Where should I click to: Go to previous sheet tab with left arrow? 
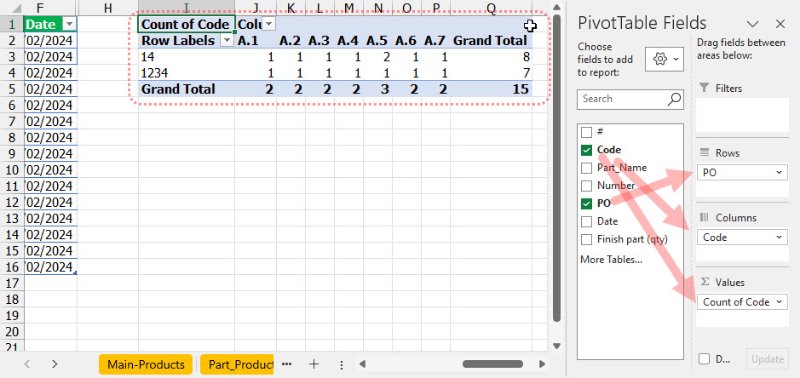[28, 364]
